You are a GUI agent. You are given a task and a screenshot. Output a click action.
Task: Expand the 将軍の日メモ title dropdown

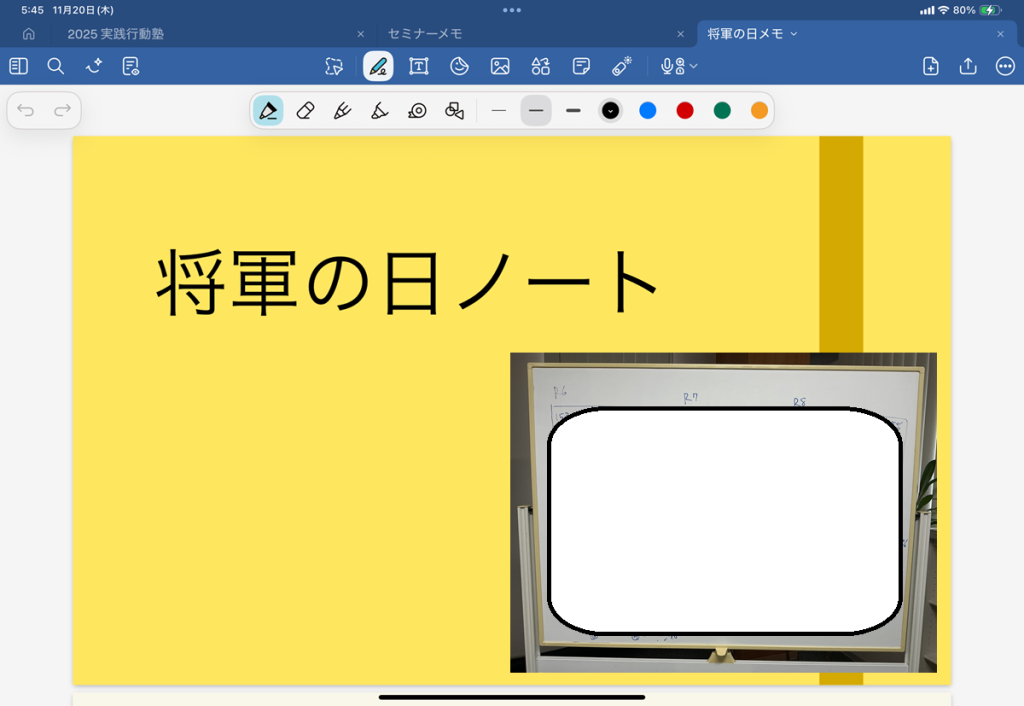(x=794, y=34)
